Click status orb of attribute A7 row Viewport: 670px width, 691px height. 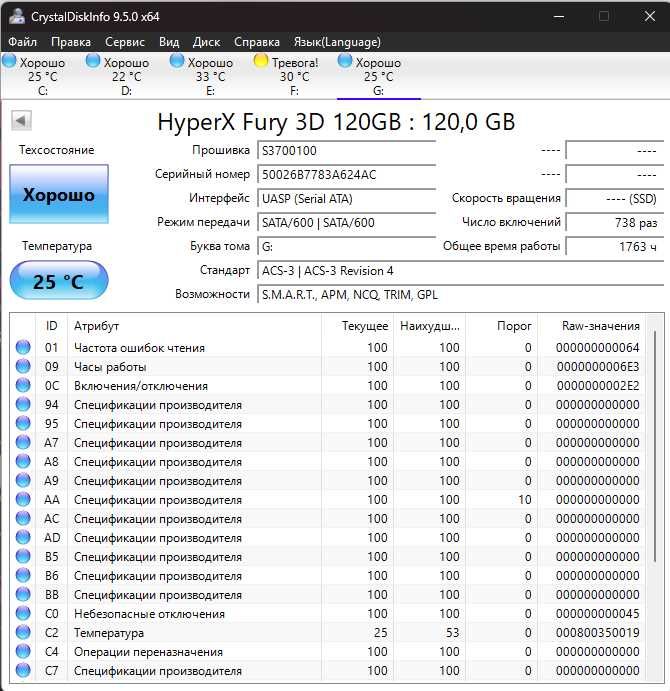(x=23, y=442)
